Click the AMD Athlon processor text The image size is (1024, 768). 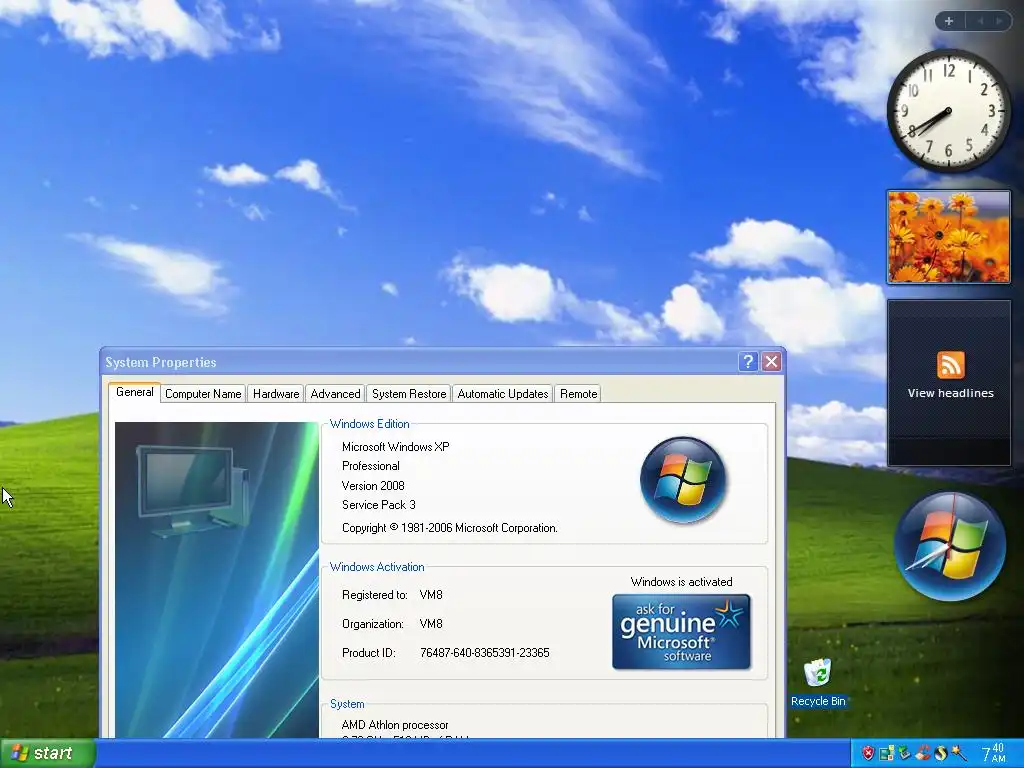[x=395, y=725]
